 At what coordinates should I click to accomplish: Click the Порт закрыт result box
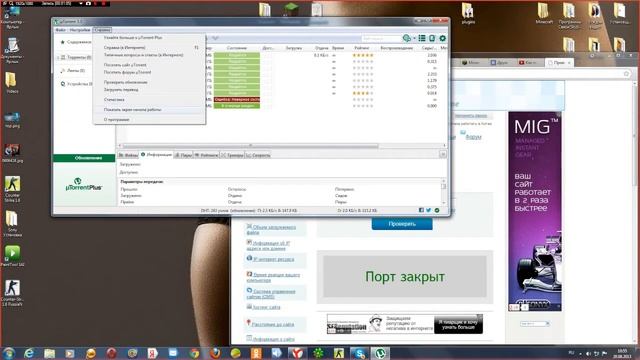[405, 277]
